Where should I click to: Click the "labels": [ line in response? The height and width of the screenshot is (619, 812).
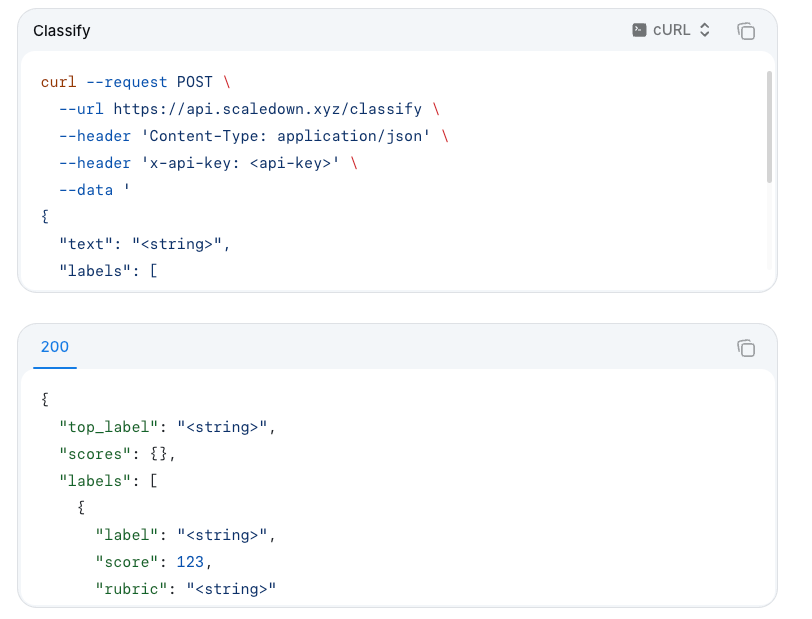coord(108,481)
